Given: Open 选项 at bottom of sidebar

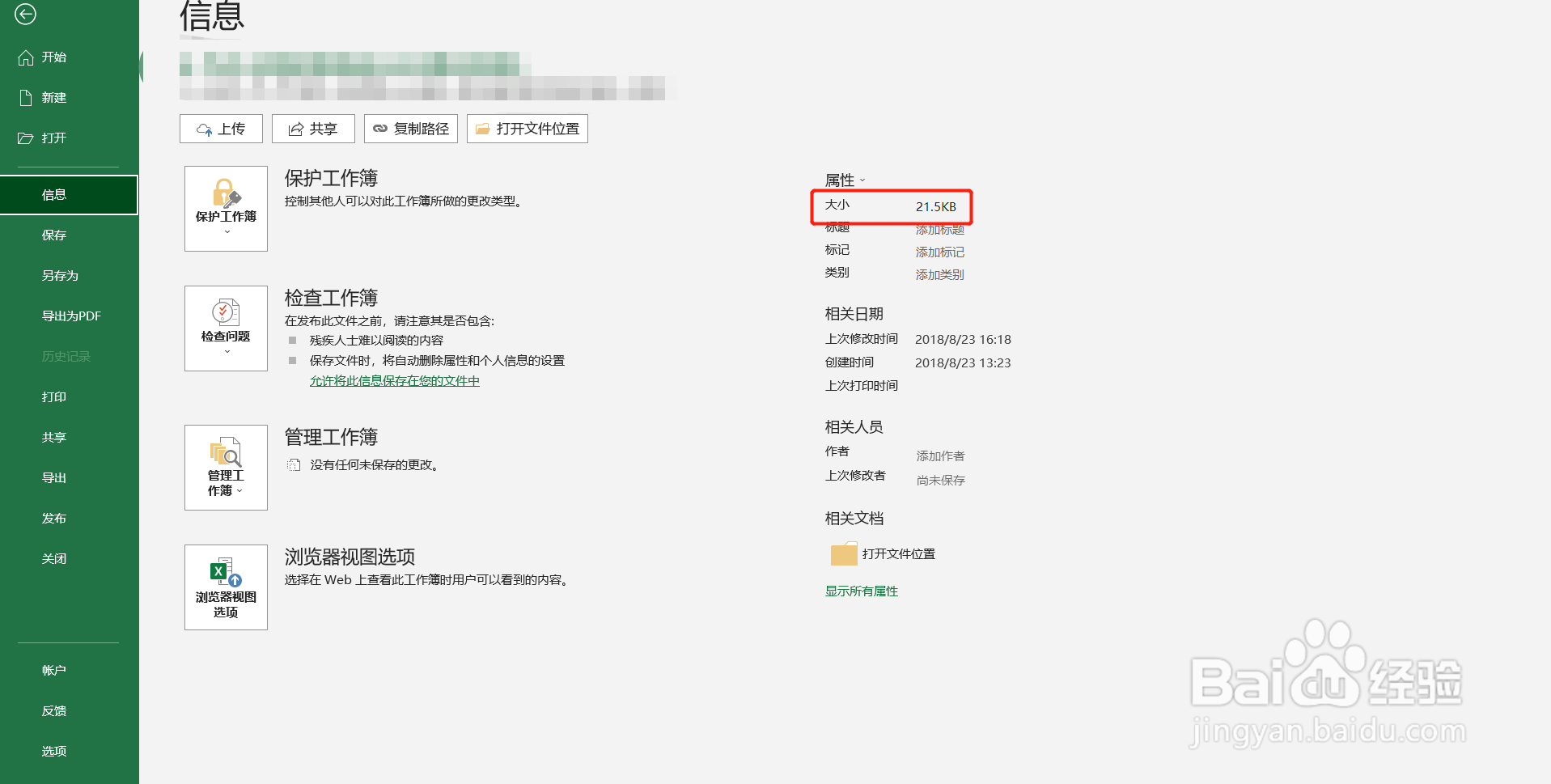Looking at the screenshot, I should click(53, 751).
